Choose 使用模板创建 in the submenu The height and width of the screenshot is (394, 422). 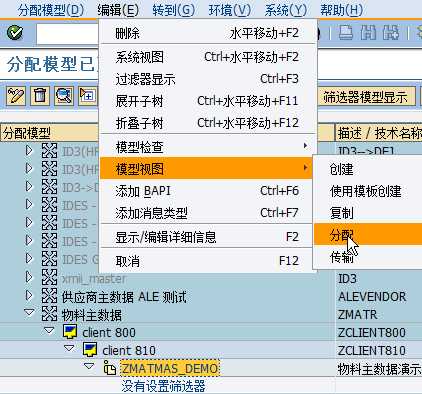[x=368, y=191]
